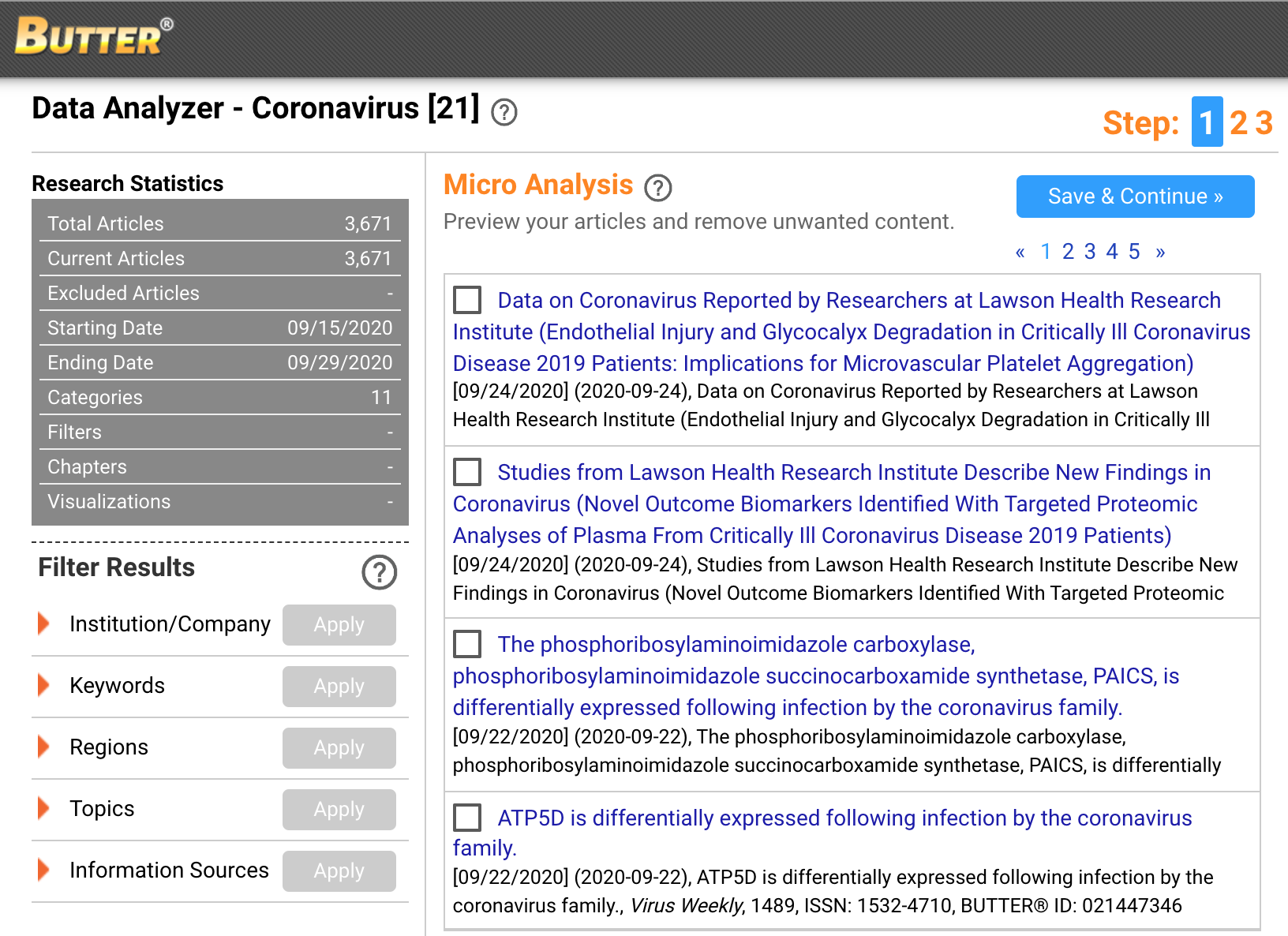1288x936 pixels.
Task: Apply the Information Sources filter
Action: [339, 870]
